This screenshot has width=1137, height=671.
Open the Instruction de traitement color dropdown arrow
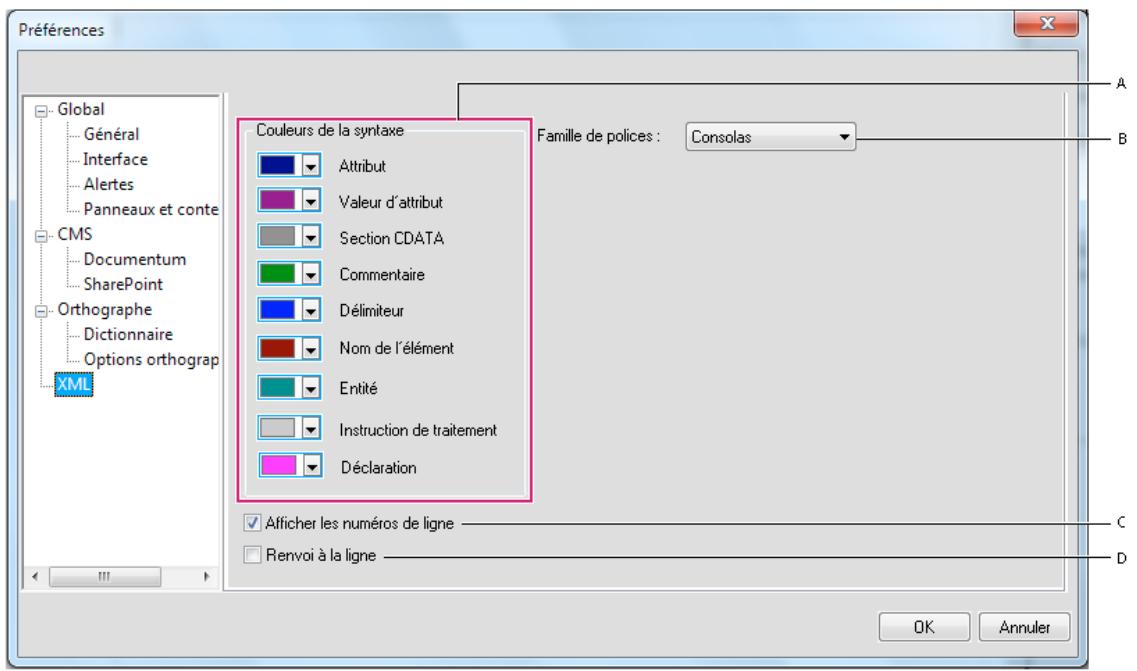pyautogui.click(x=310, y=429)
